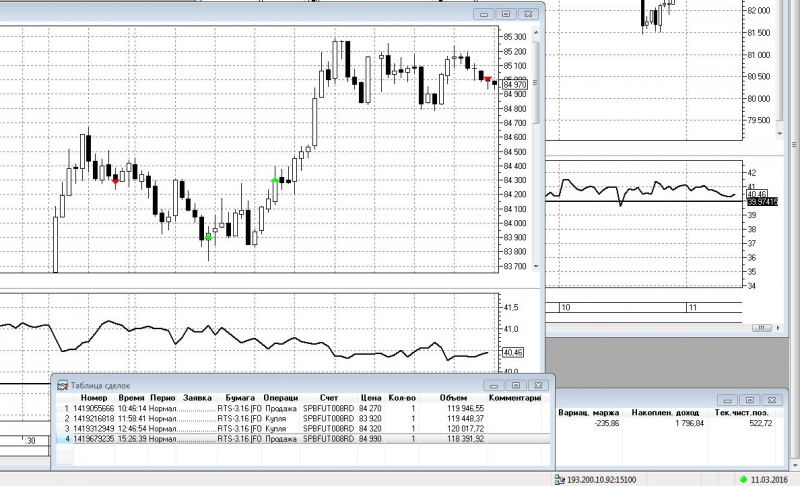This screenshot has height=486, width=800.
Task: Click the volume cell 118 391,92
Action: coord(465,439)
